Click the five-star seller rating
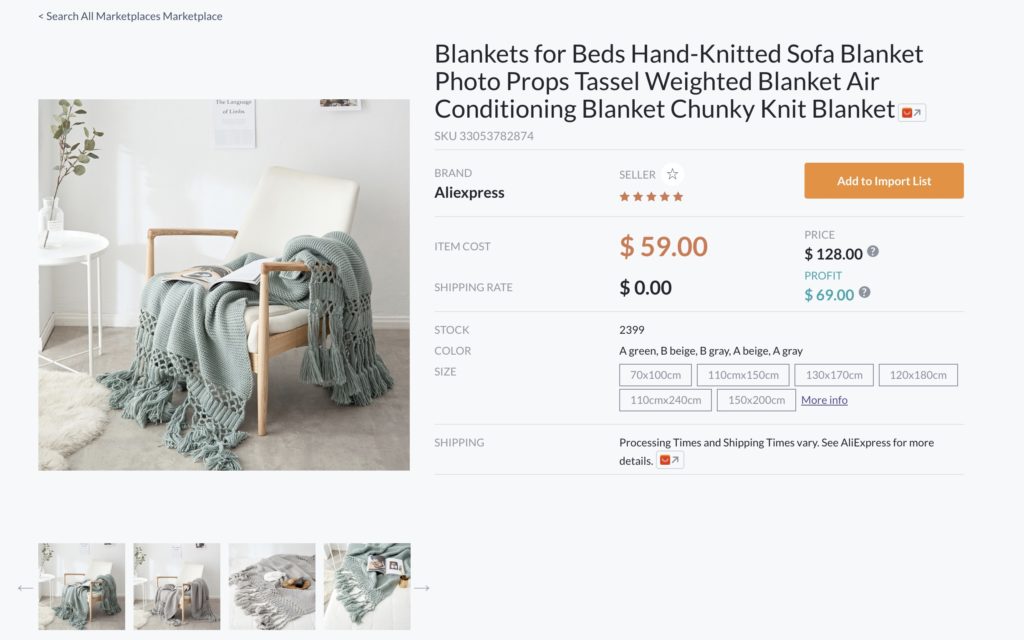This screenshot has width=1024, height=640. [651, 197]
